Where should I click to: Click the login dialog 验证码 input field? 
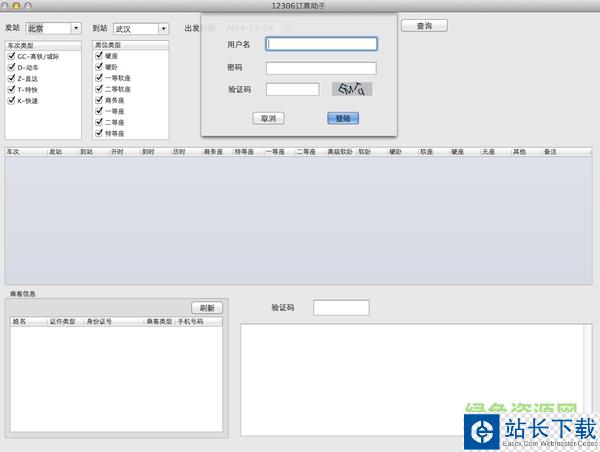(292, 89)
